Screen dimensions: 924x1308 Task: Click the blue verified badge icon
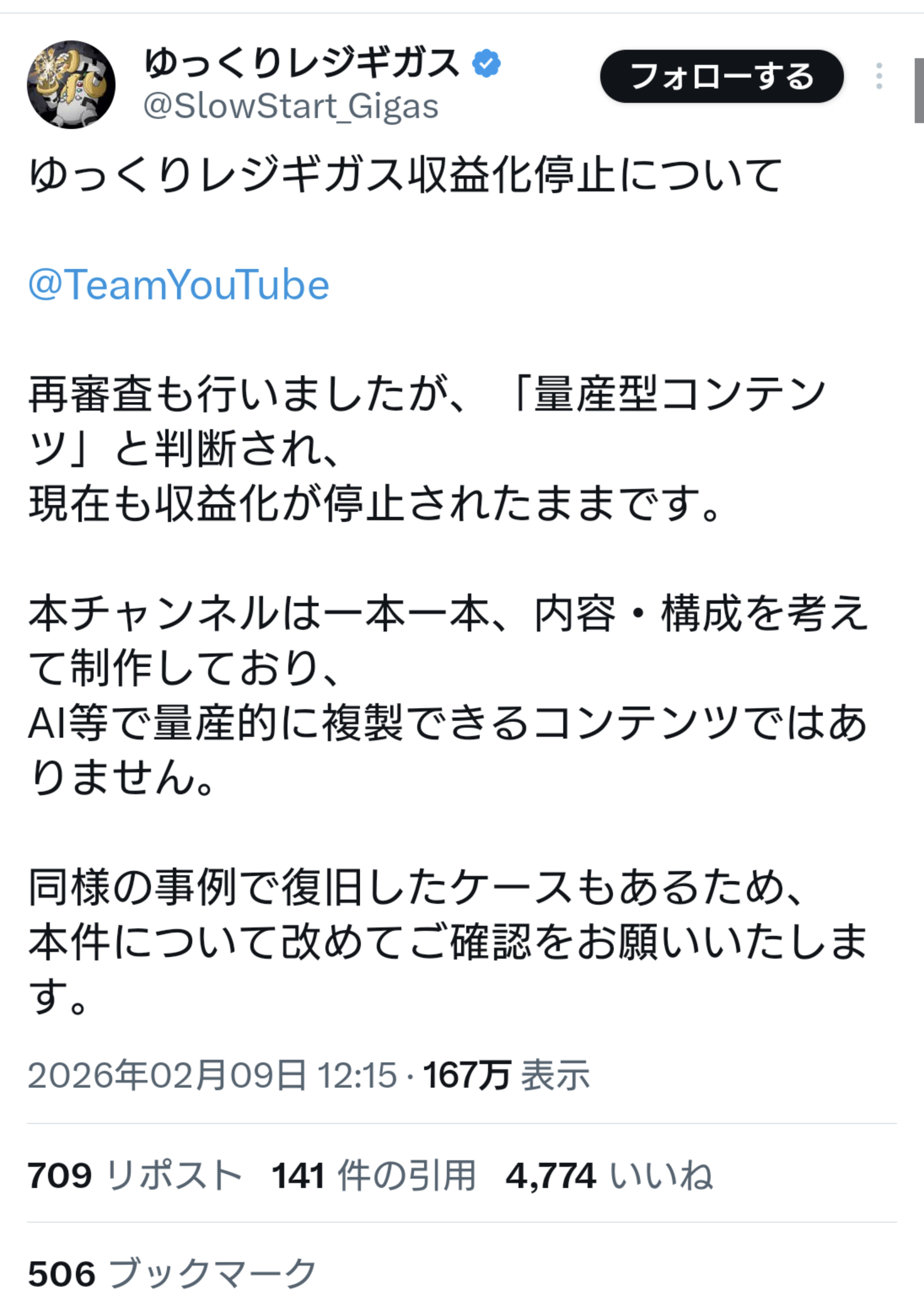486,64
